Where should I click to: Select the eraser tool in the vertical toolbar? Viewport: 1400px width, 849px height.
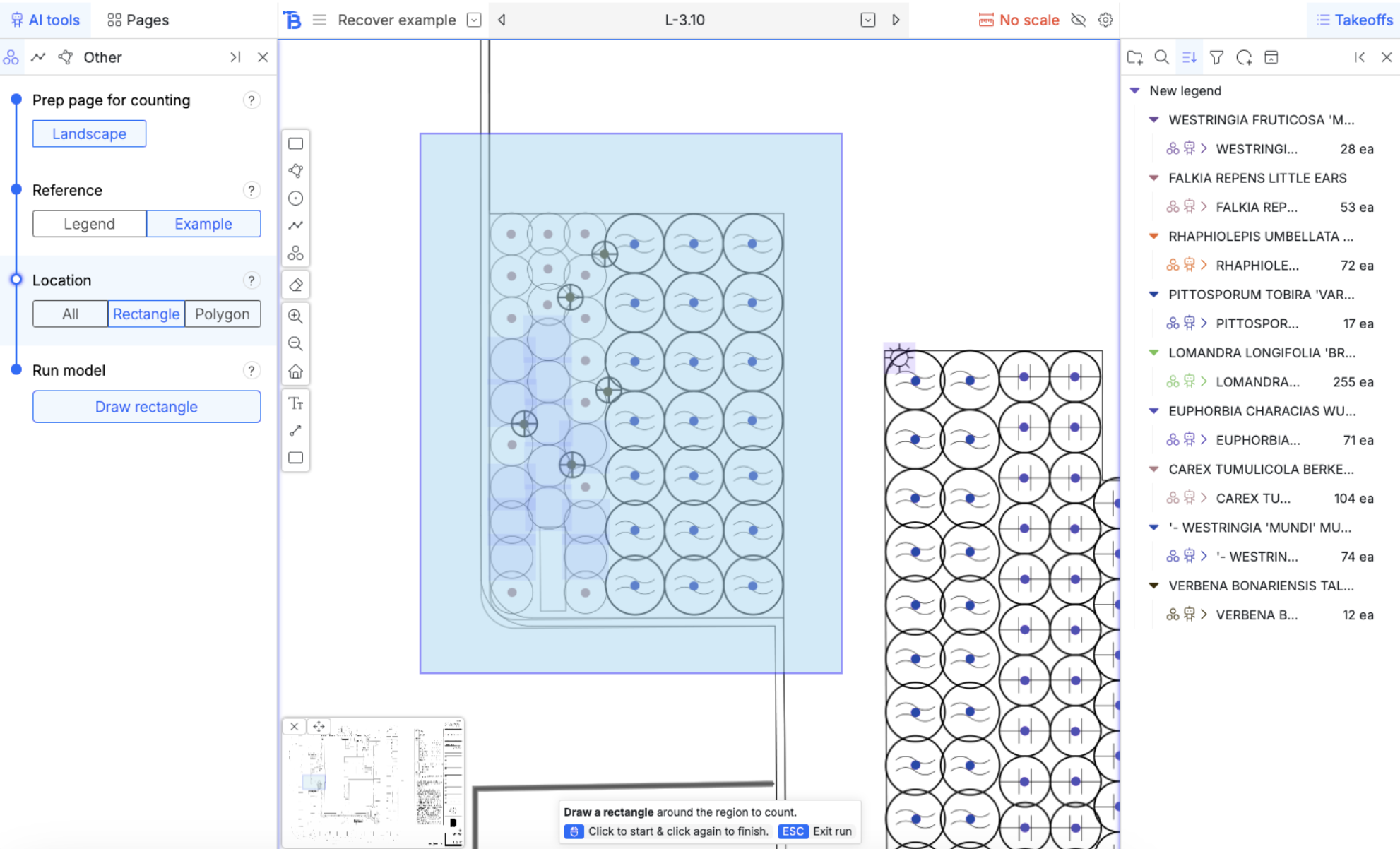tap(296, 285)
